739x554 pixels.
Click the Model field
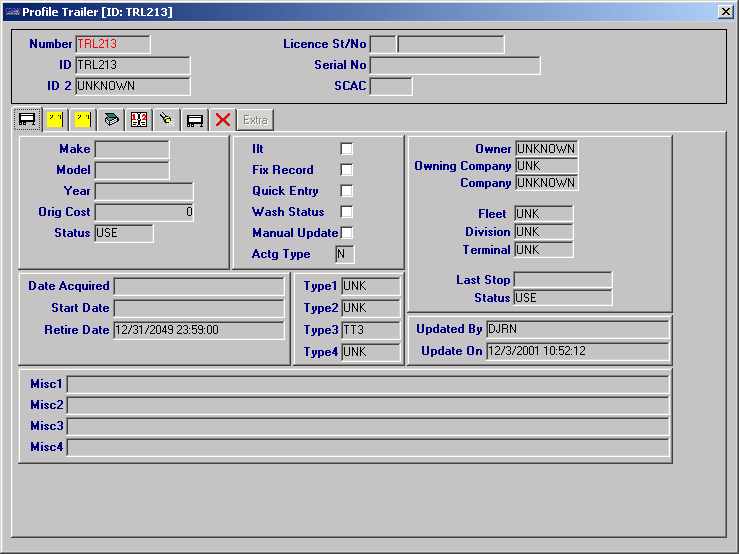click(x=132, y=170)
